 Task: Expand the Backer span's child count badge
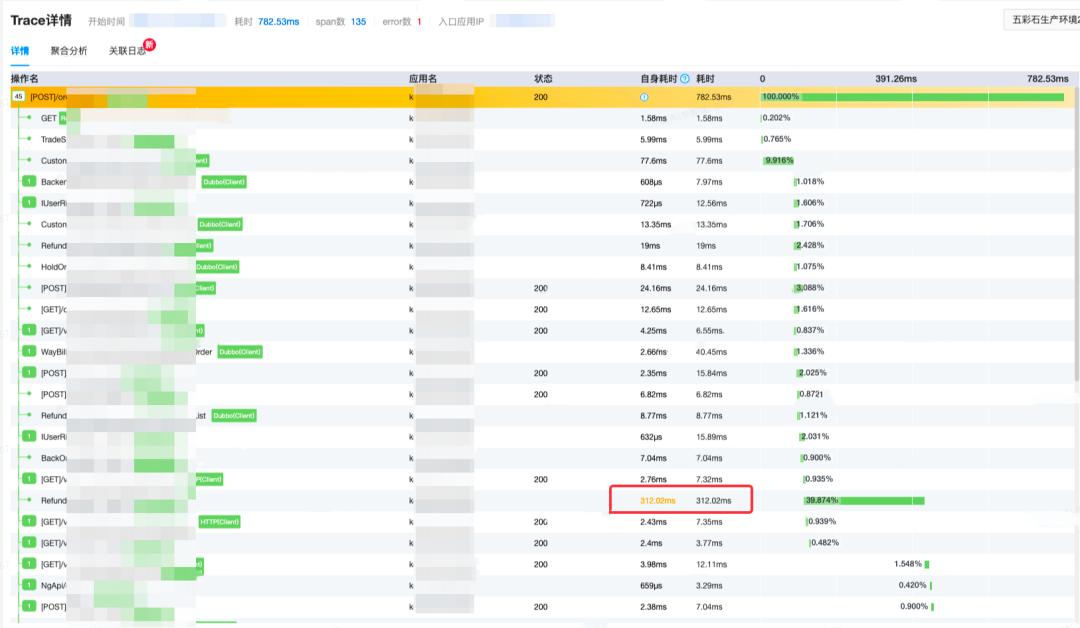(x=29, y=182)
